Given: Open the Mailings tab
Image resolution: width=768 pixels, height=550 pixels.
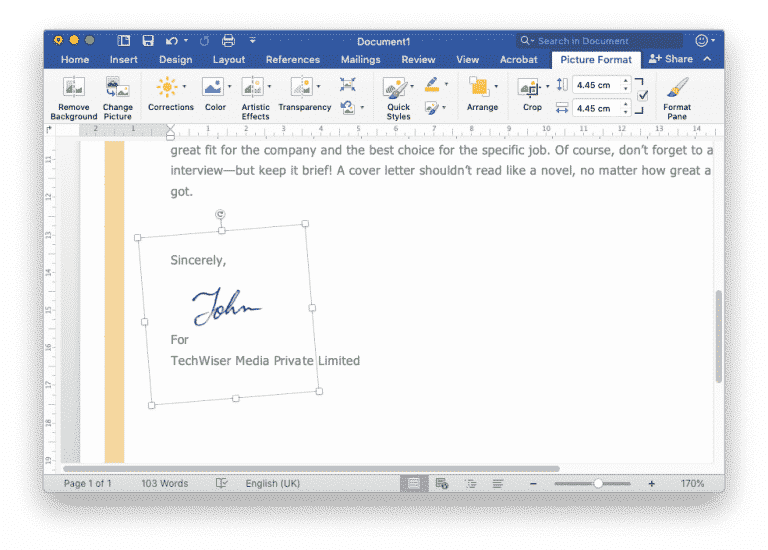Looking at the screenshot, I should 360,59.
